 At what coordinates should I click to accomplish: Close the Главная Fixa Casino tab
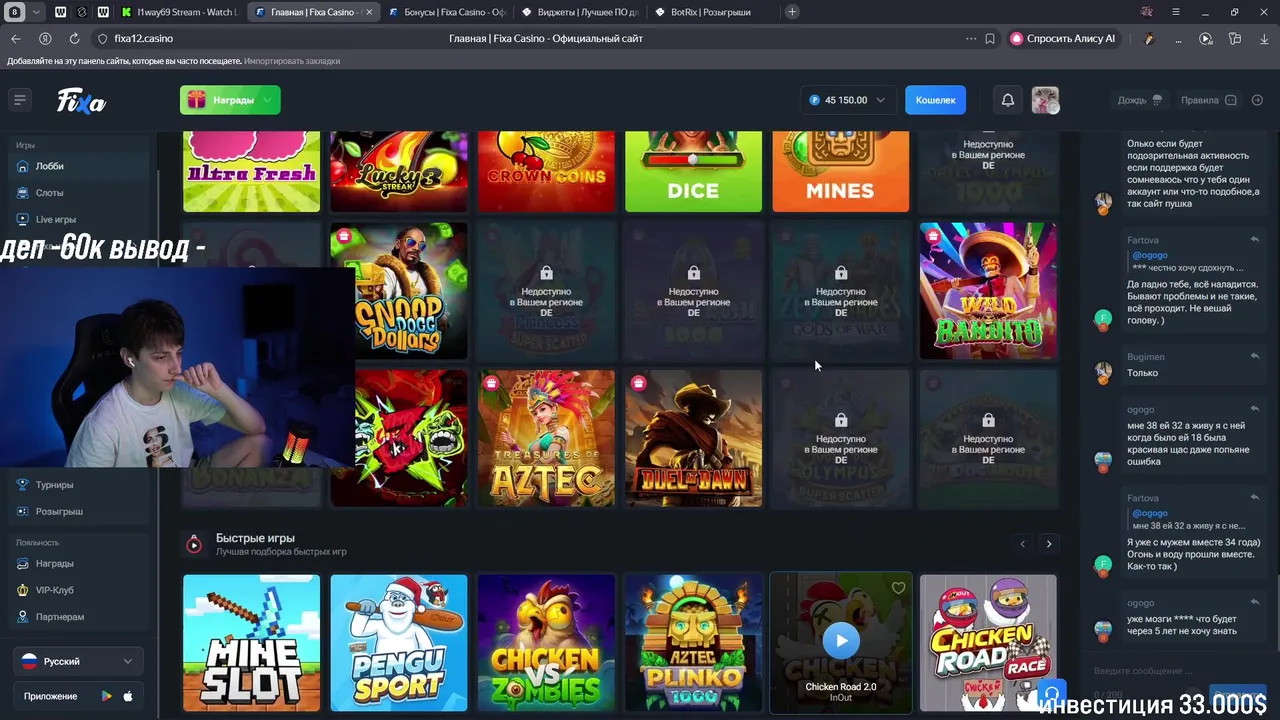pos(369,12)
